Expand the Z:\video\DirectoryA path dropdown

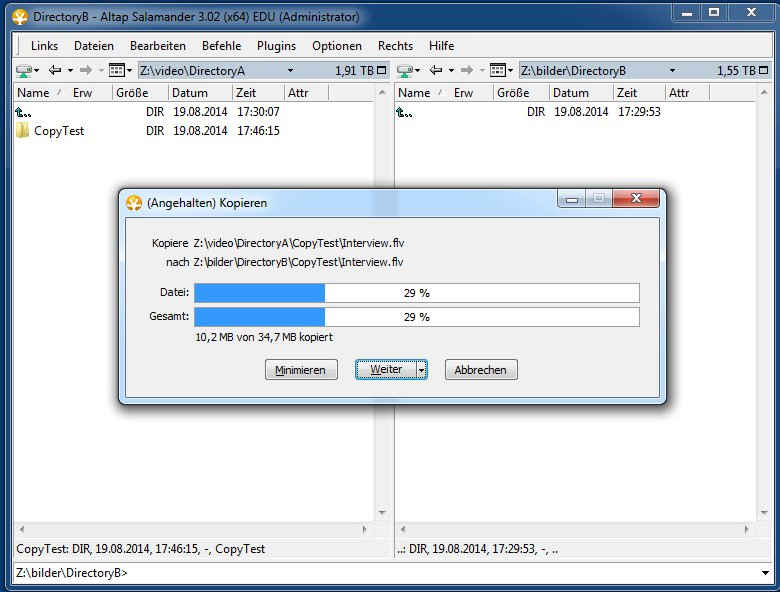tap(290, 71)
